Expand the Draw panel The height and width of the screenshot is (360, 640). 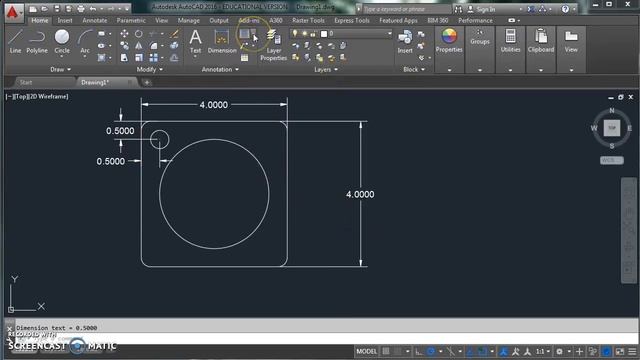60,69
